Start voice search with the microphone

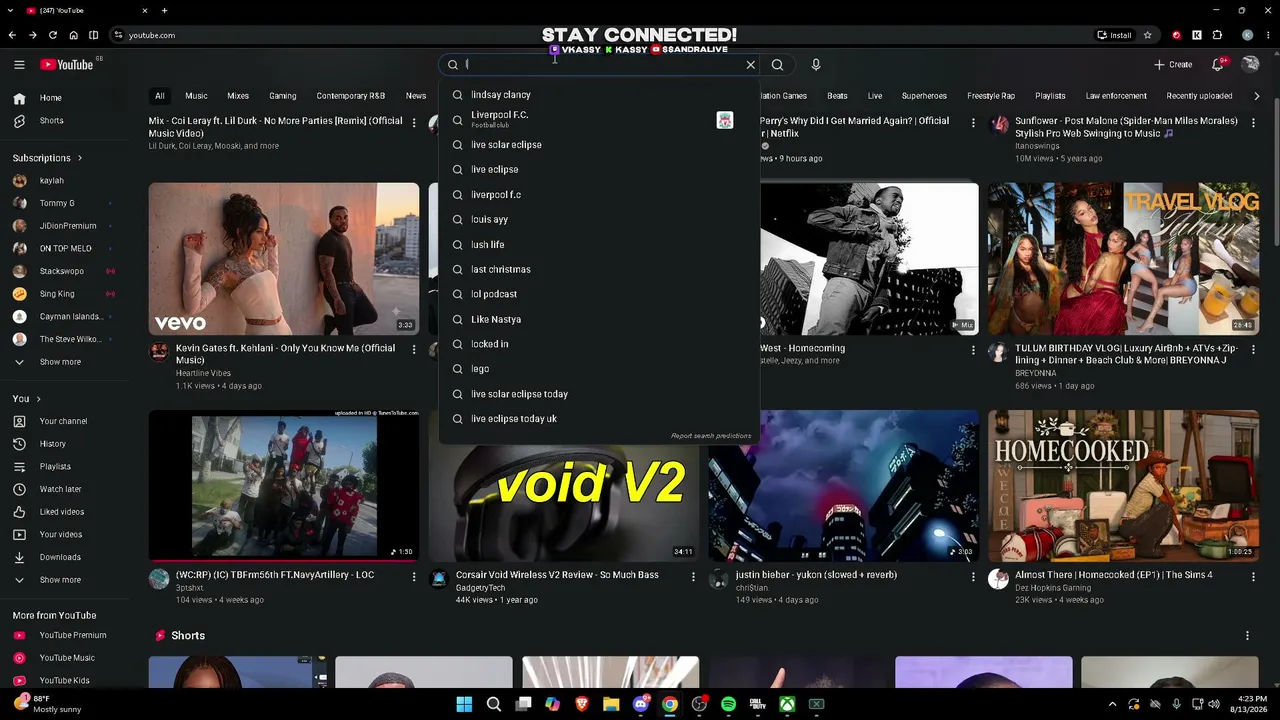coord(816,65)
